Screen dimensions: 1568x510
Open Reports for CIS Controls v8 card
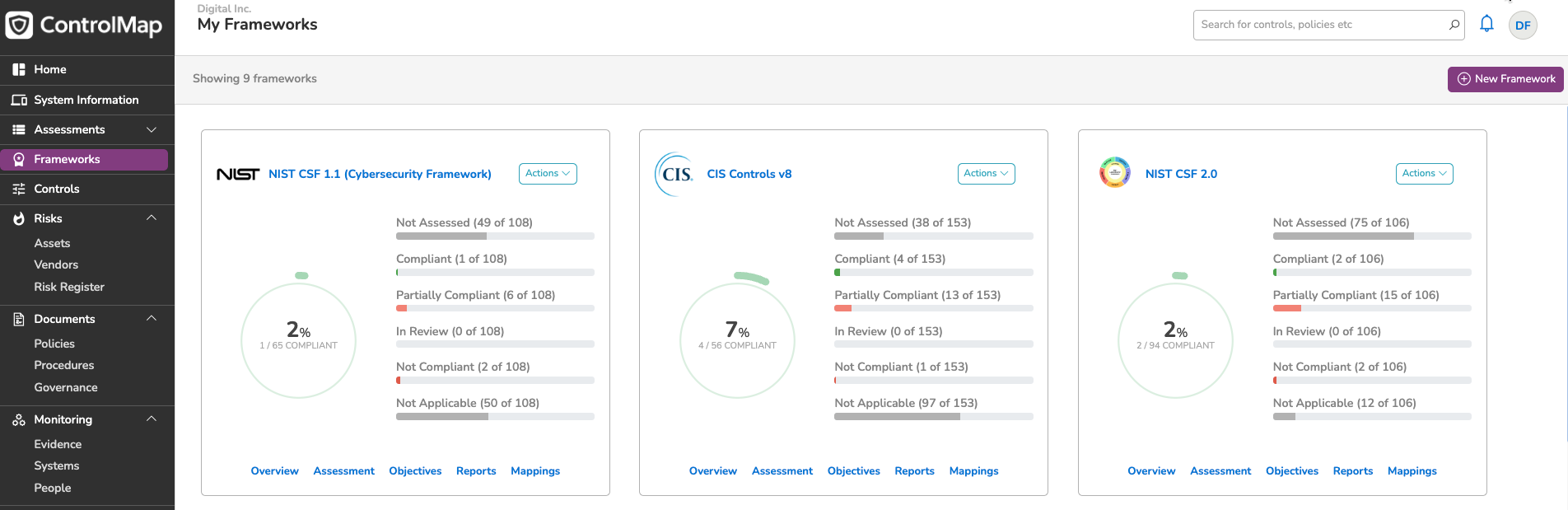[x=915, y=471]
